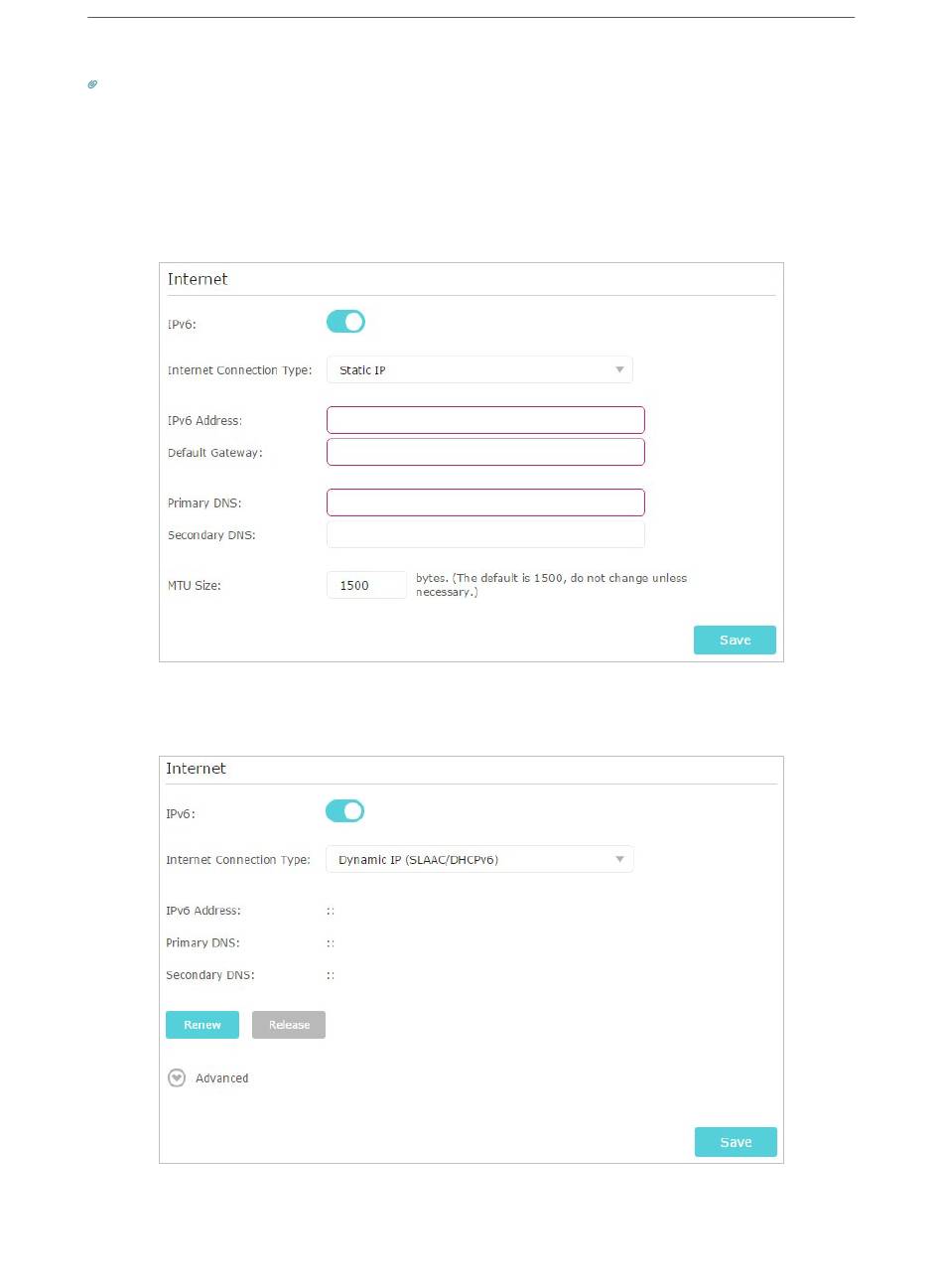Image resolution: width=943 pixels, height=1288 pixels.
Task: Open the Dynamic IP (SLAAC/DHCPv6) dropdown
Action: click(479, 860)
